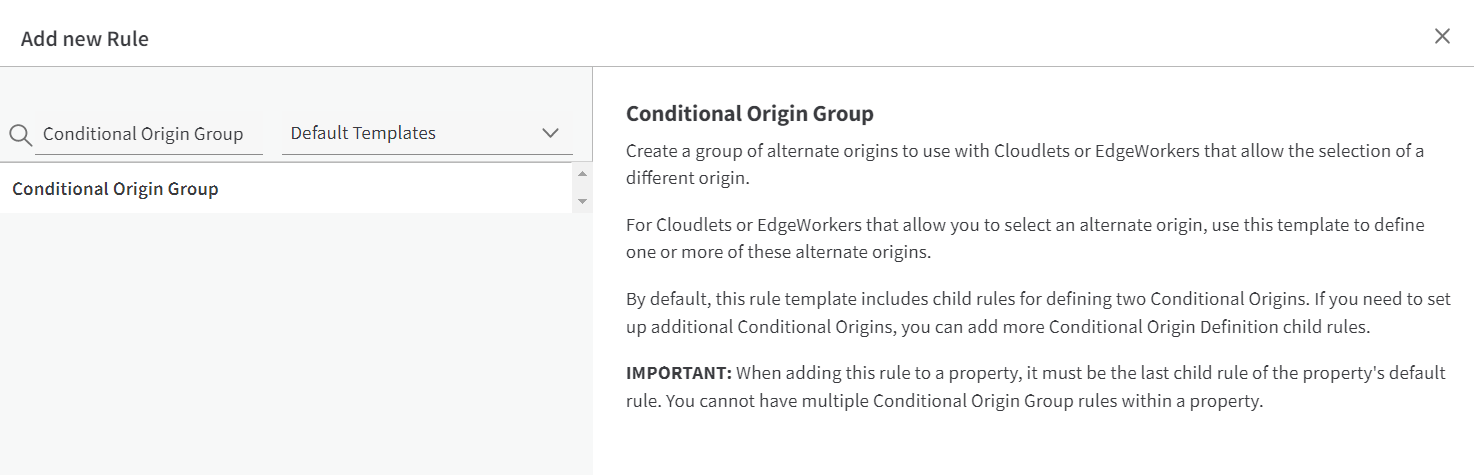Viewport: 1474px width, 475px height.
Task: Click the results list scroll down arrow
Action: pos(583,201)
